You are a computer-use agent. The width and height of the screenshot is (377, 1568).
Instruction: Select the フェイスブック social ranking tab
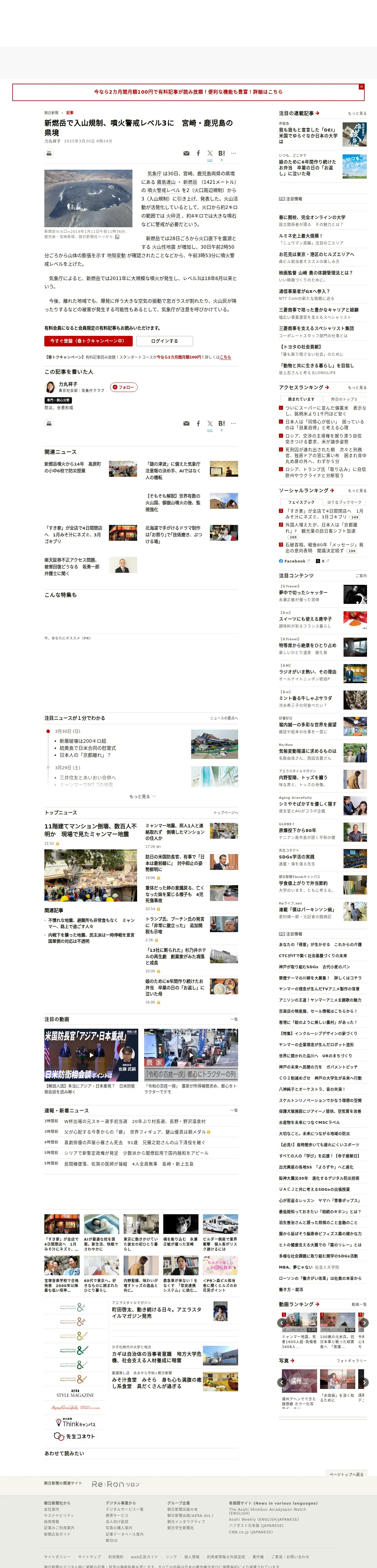coord(301,502)
